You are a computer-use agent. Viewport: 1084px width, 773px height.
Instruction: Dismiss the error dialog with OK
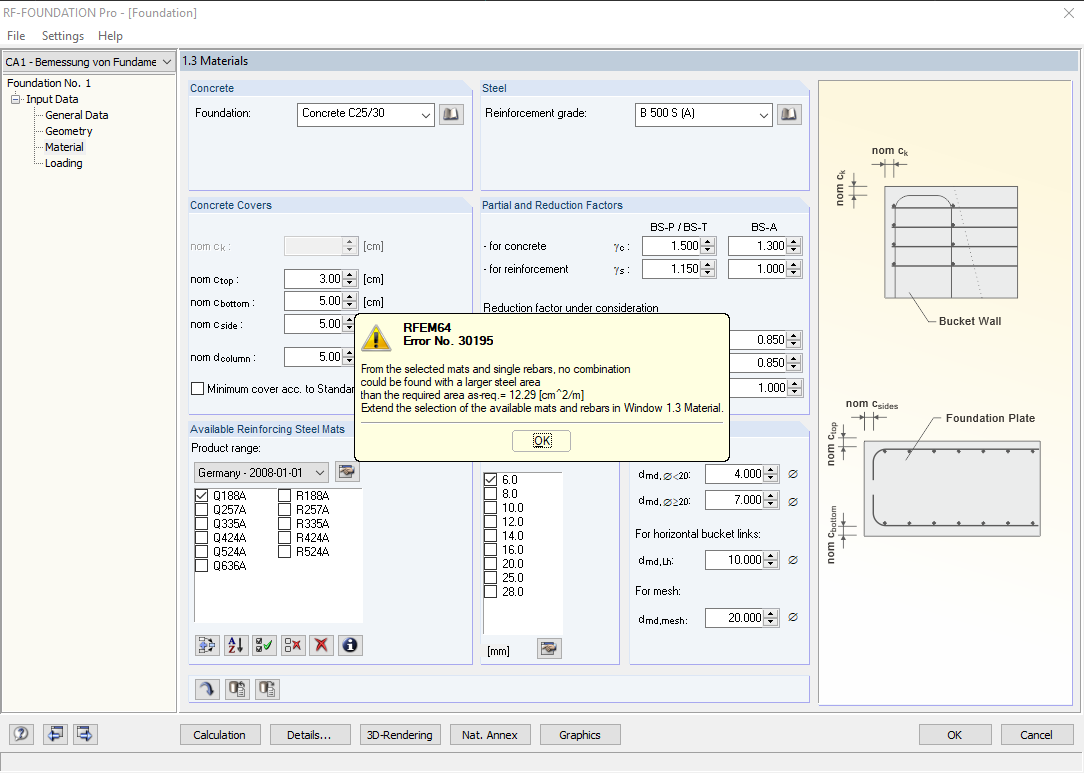pyautogui.click(x=541, y=441)
